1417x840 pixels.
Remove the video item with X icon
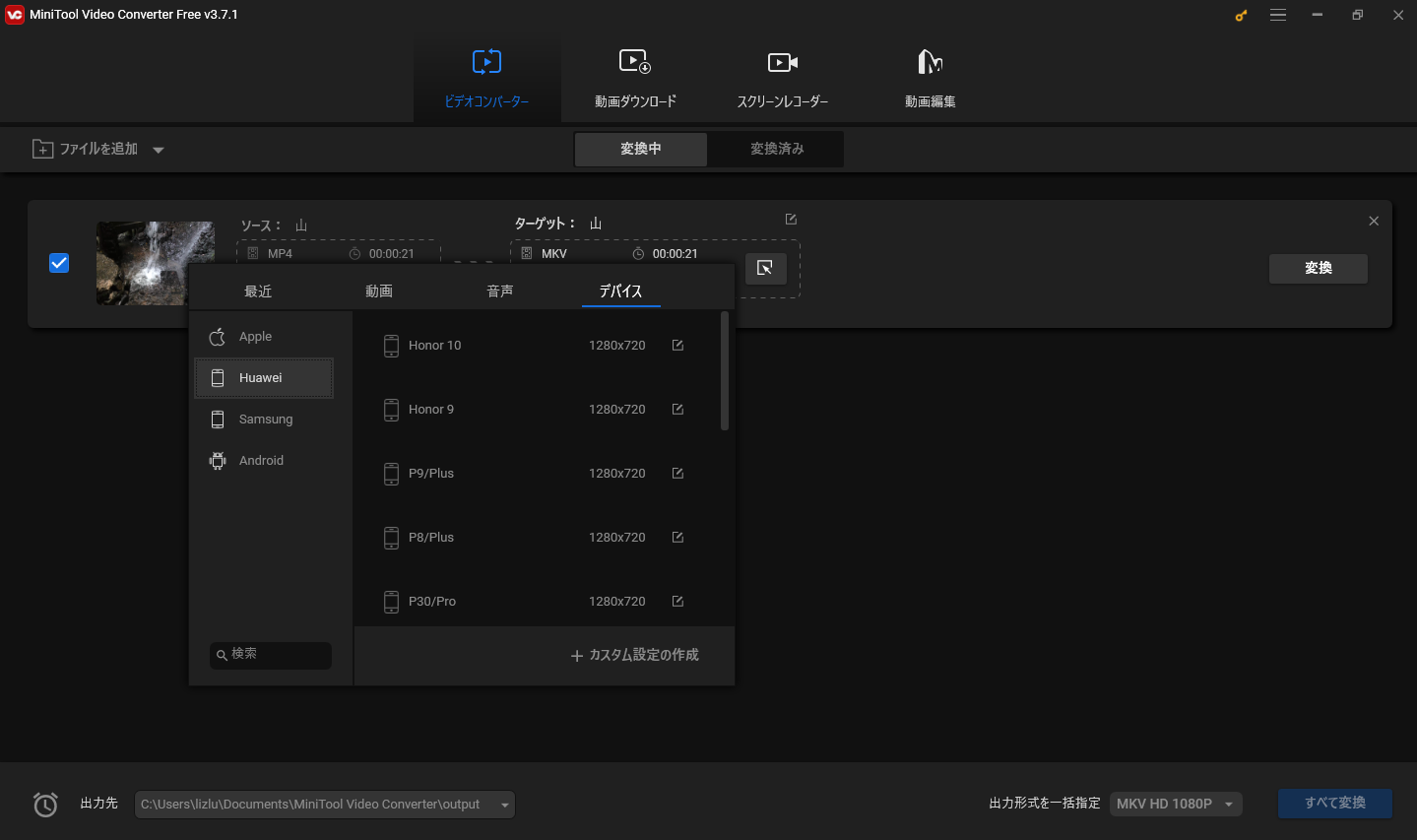point(1374,222)
